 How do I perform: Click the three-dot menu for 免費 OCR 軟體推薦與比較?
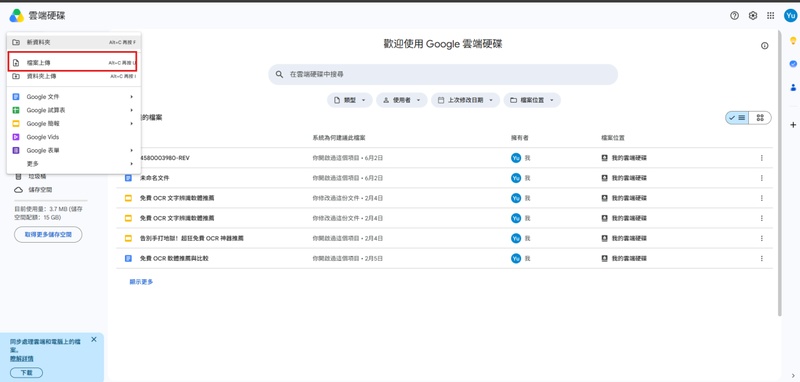click(762, 259)
